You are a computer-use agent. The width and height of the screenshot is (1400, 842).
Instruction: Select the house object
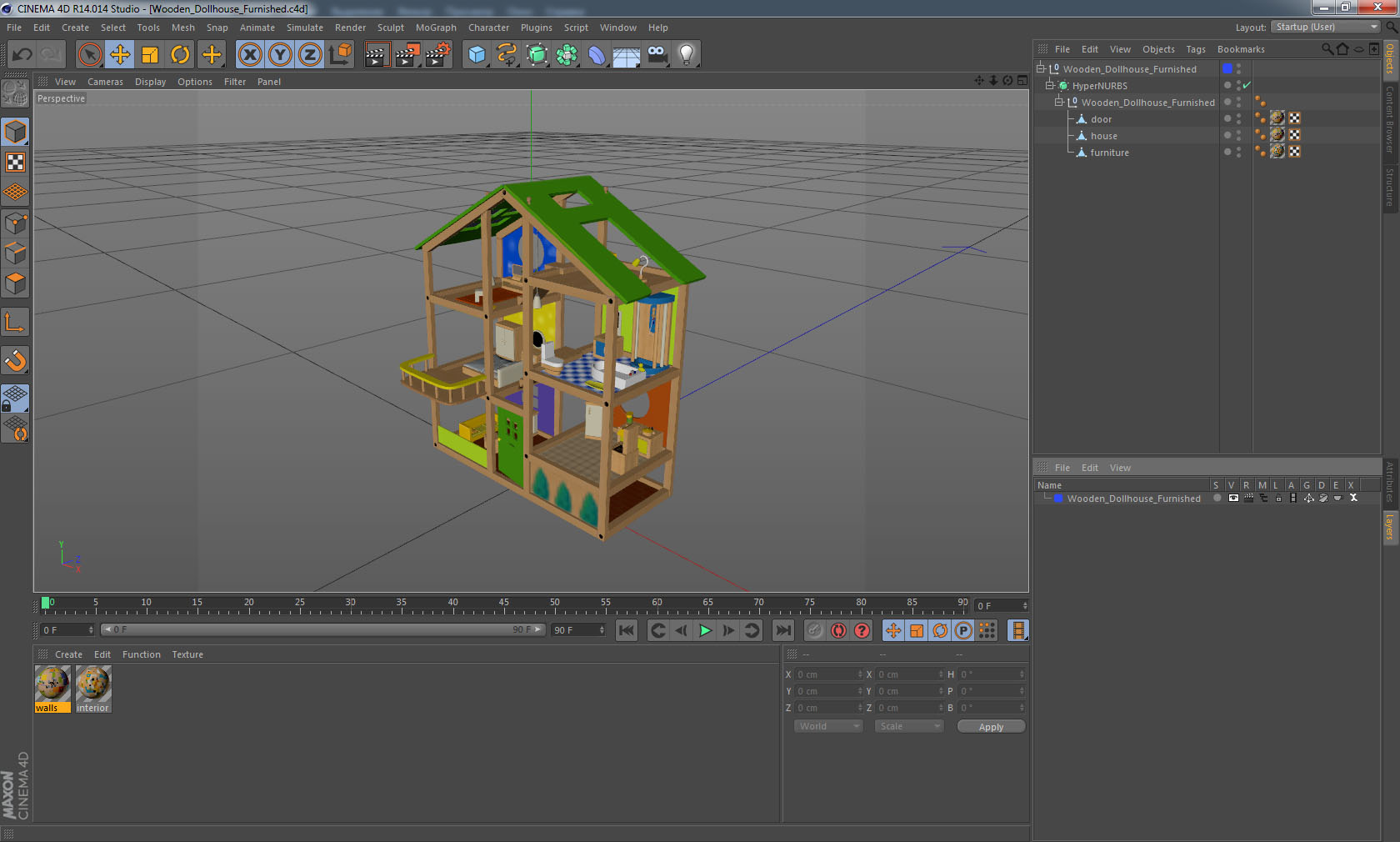pos(1103,136)
